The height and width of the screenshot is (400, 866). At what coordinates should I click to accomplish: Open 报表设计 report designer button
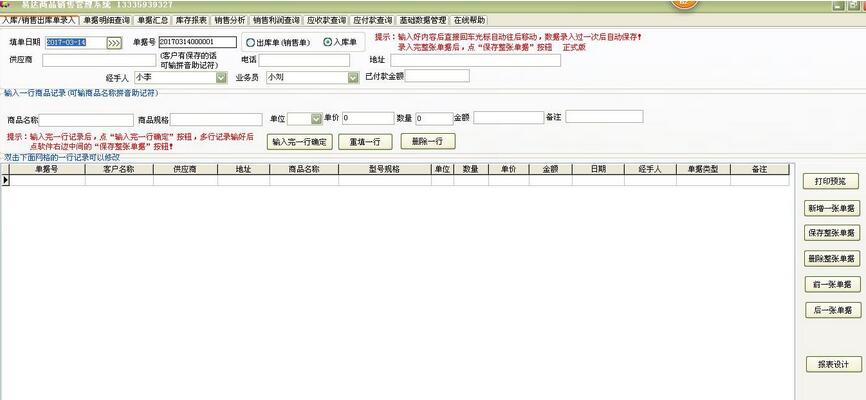pyautogui.click(x=831, y=364)
